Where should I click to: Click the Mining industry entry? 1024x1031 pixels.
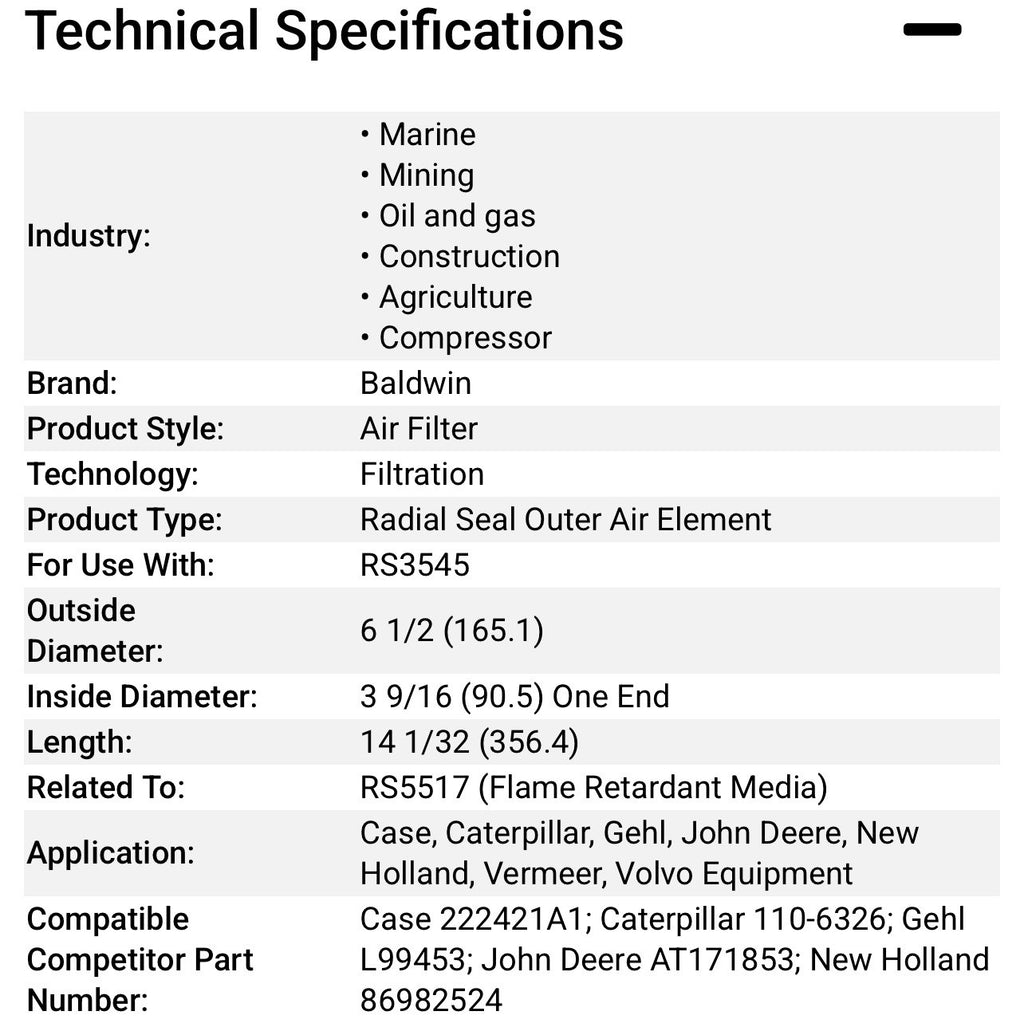pyautogui.click(x=426, y=176)
